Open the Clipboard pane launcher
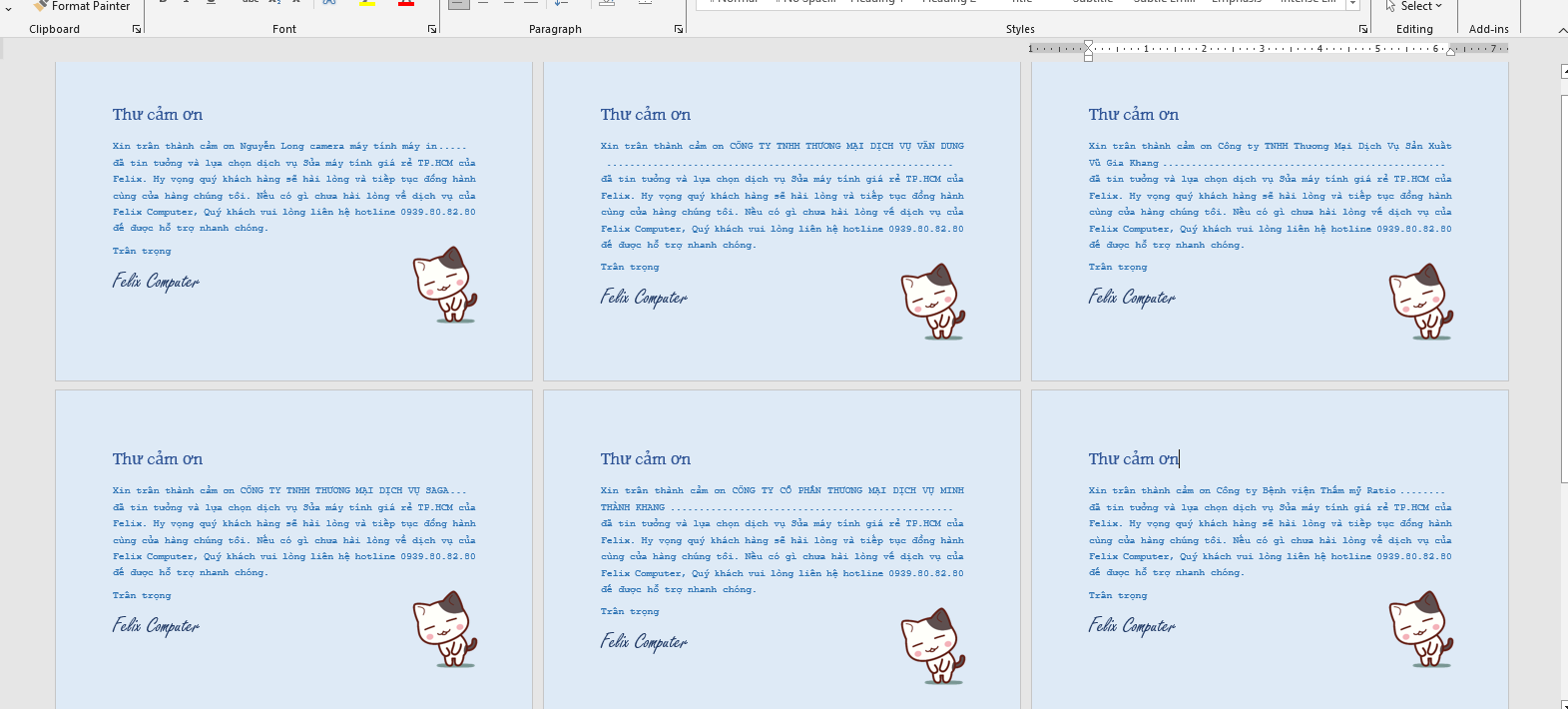Screen dimensions: 1568x709 [137, 30]
